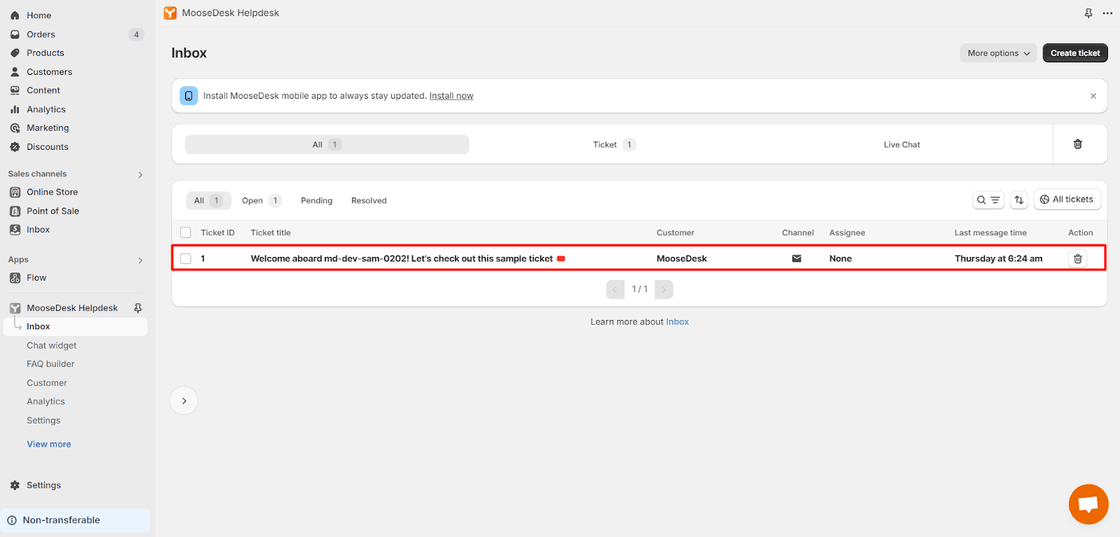Open the three-dot menu in app header

1107,13
